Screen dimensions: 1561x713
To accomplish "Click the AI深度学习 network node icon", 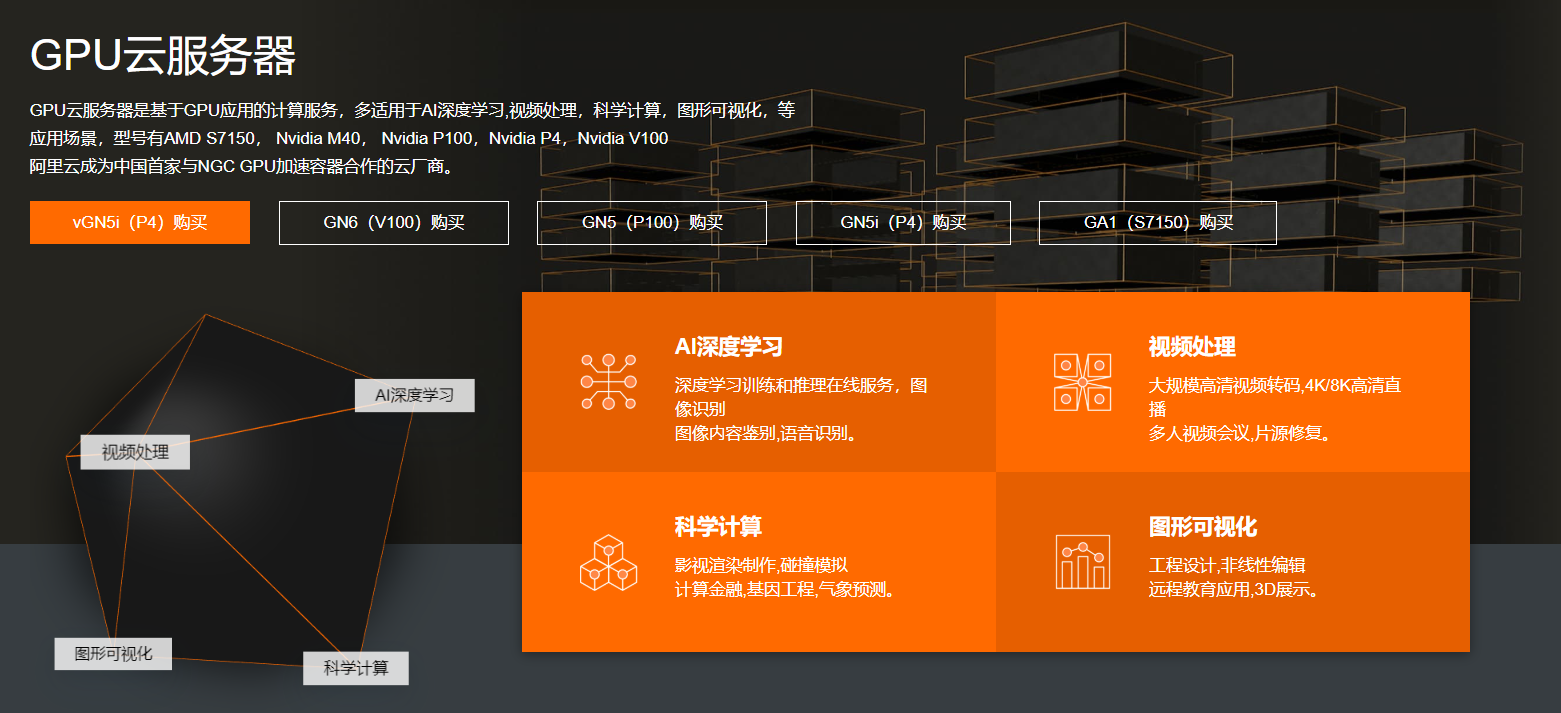I will [608, 381].
